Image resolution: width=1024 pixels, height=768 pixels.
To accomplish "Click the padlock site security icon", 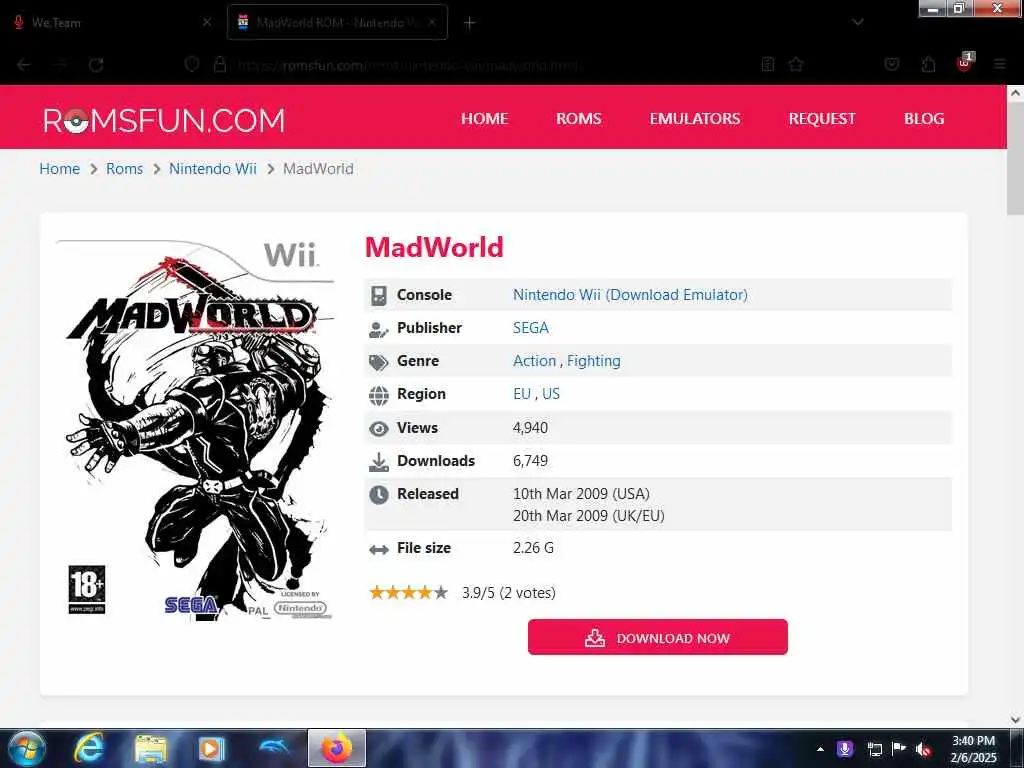I will (220, 65).
